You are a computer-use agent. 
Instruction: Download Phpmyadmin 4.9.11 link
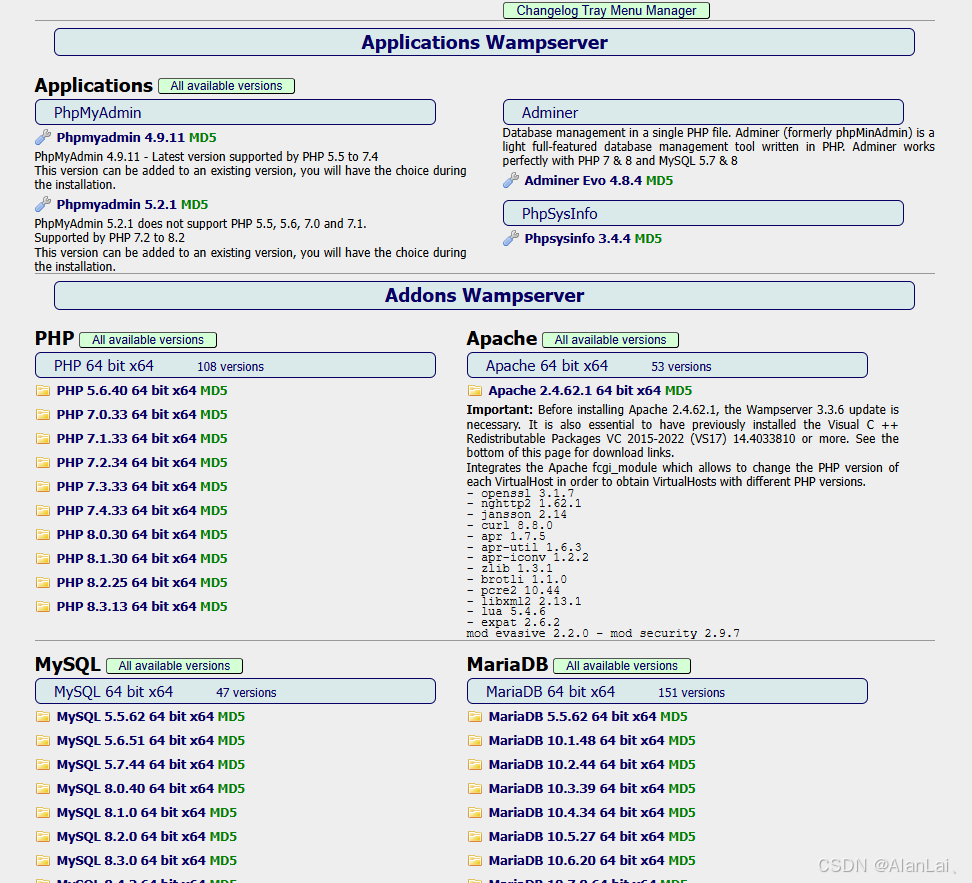(120, 138)
